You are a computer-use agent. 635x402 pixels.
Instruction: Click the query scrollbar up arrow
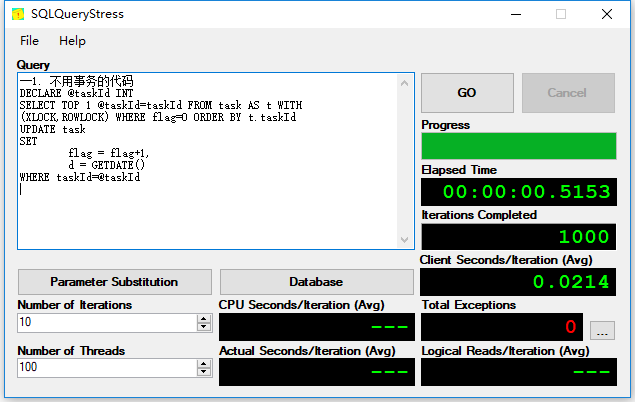[405, 83]
